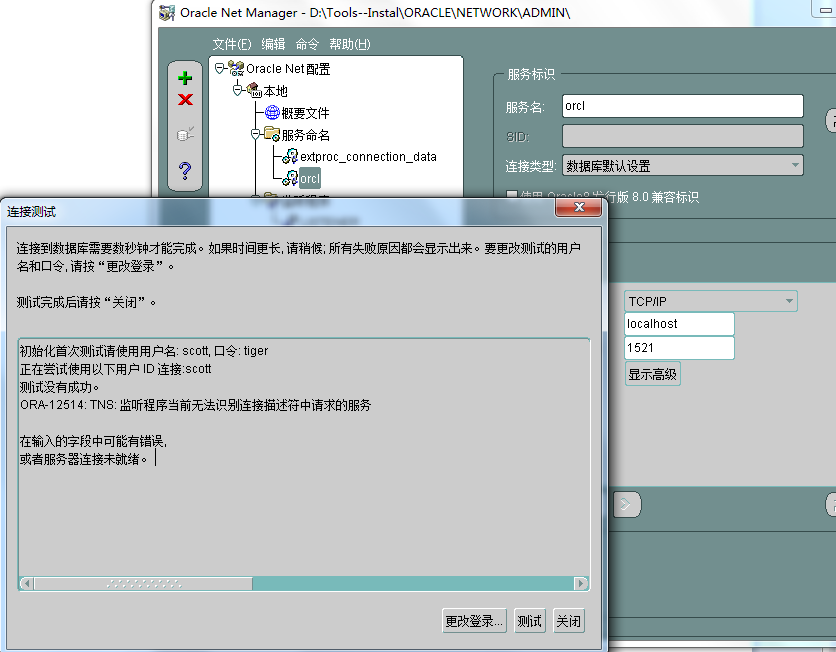The width and height of the screenshot is (836, 652).
Task: Select the 概要文件 tree item
Action: click(x=305, y=113)
